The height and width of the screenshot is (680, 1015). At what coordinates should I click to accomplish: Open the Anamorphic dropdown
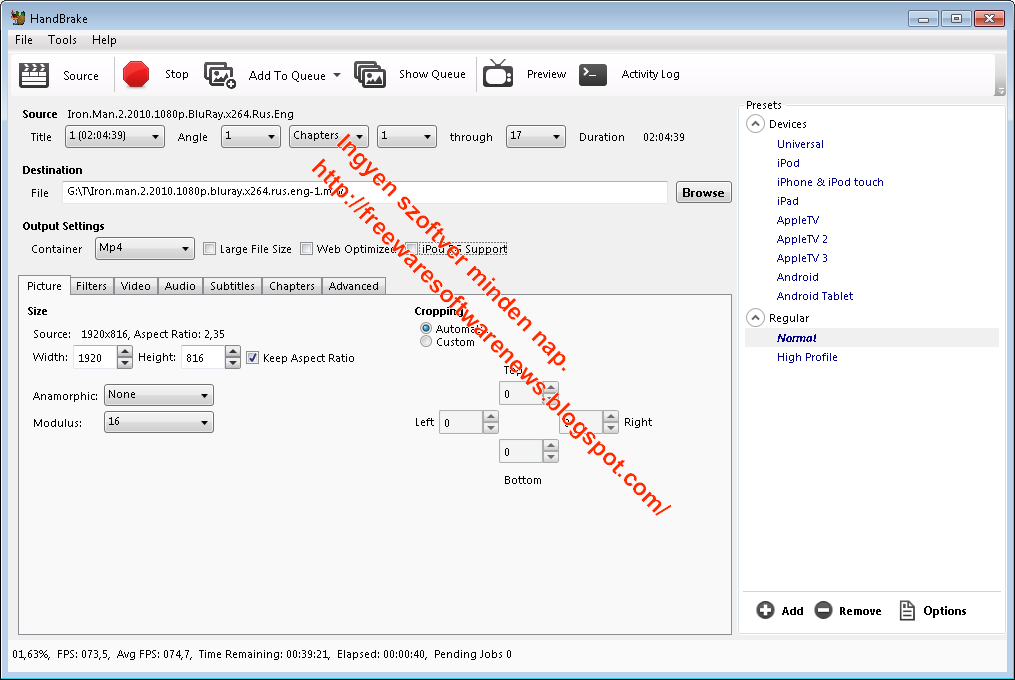(x=159, y=395)
